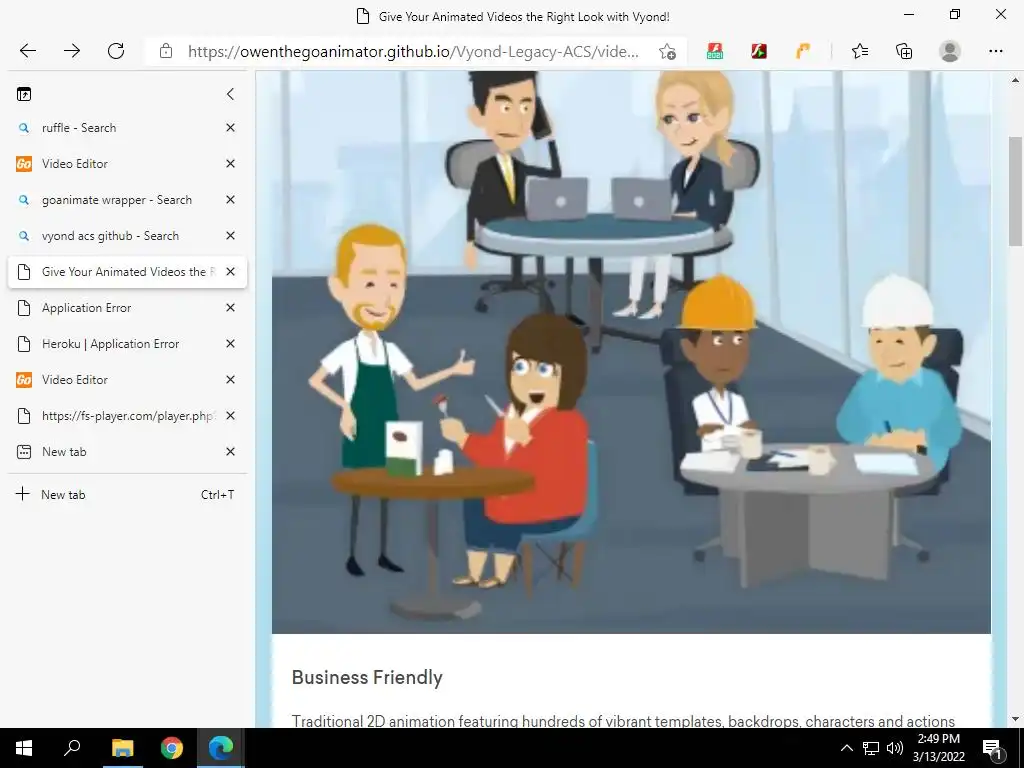Open tab actions menu icon in sidebar

(24, 94)
